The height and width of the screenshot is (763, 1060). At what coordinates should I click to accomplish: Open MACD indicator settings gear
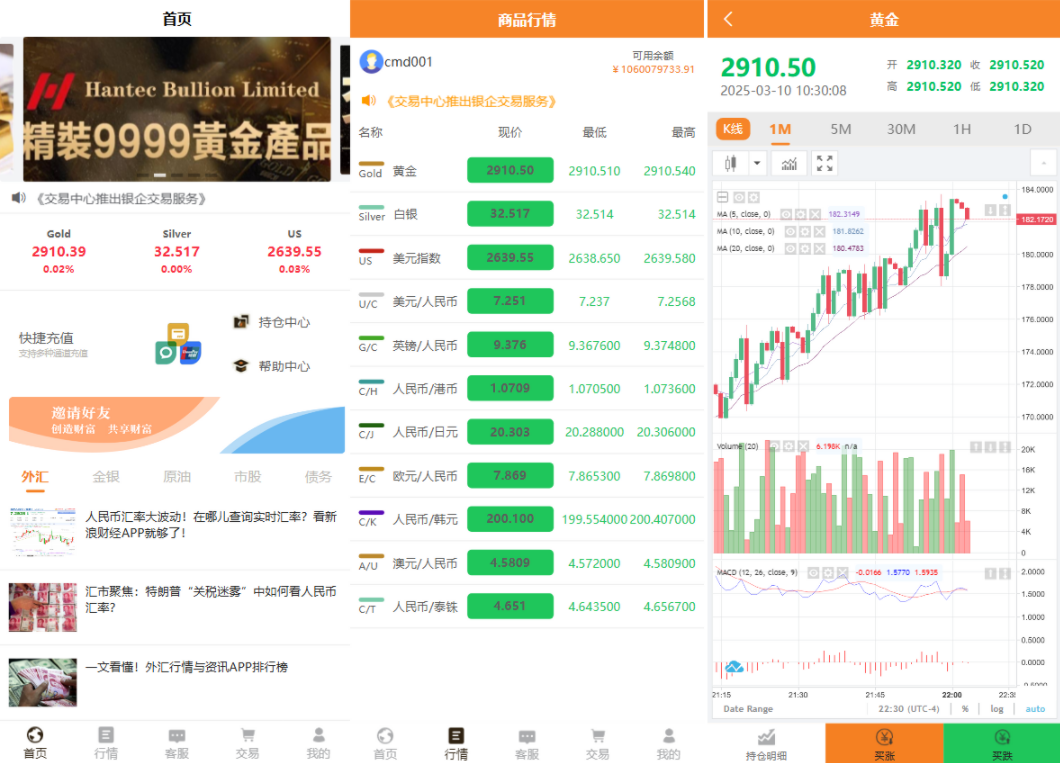828,572
